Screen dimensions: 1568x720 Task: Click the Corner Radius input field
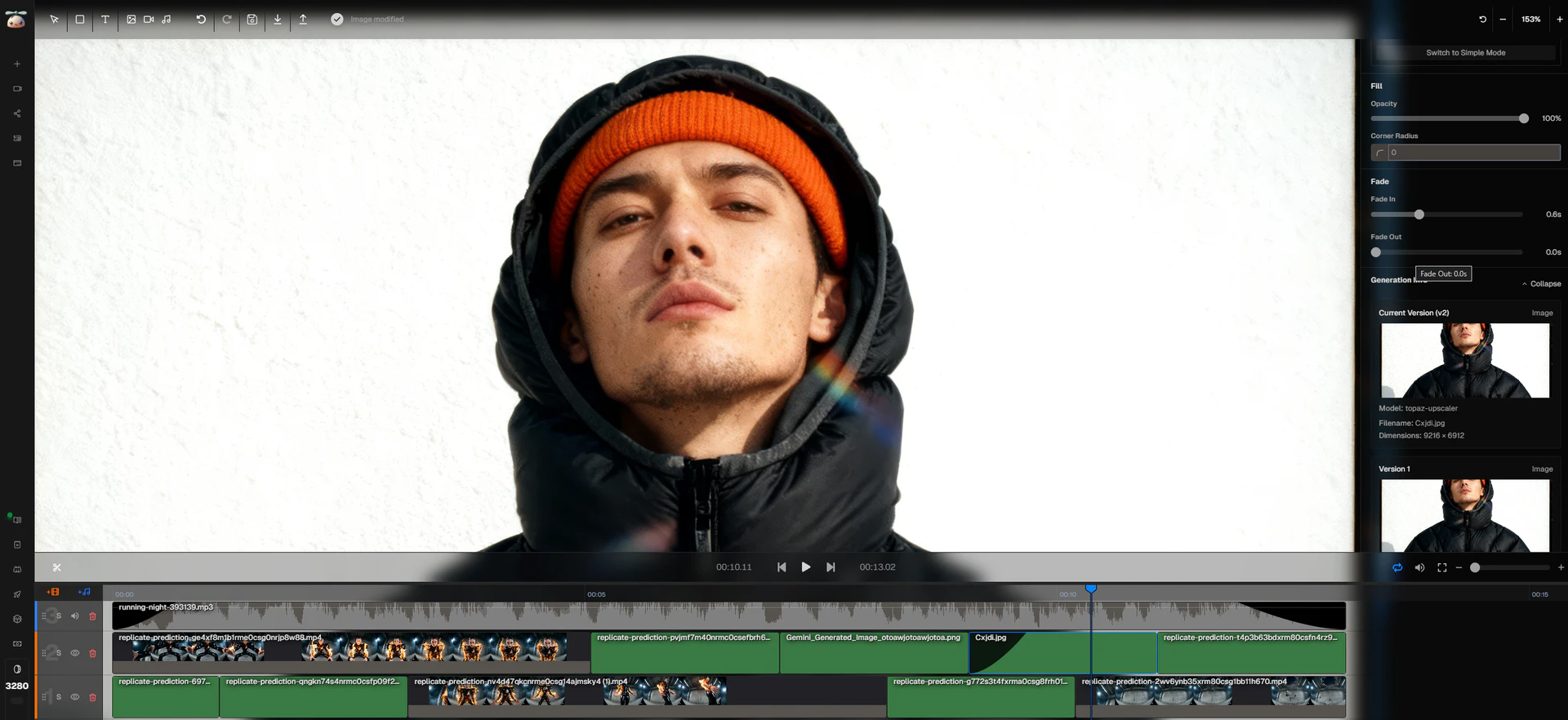click(x=1473, y=153)
